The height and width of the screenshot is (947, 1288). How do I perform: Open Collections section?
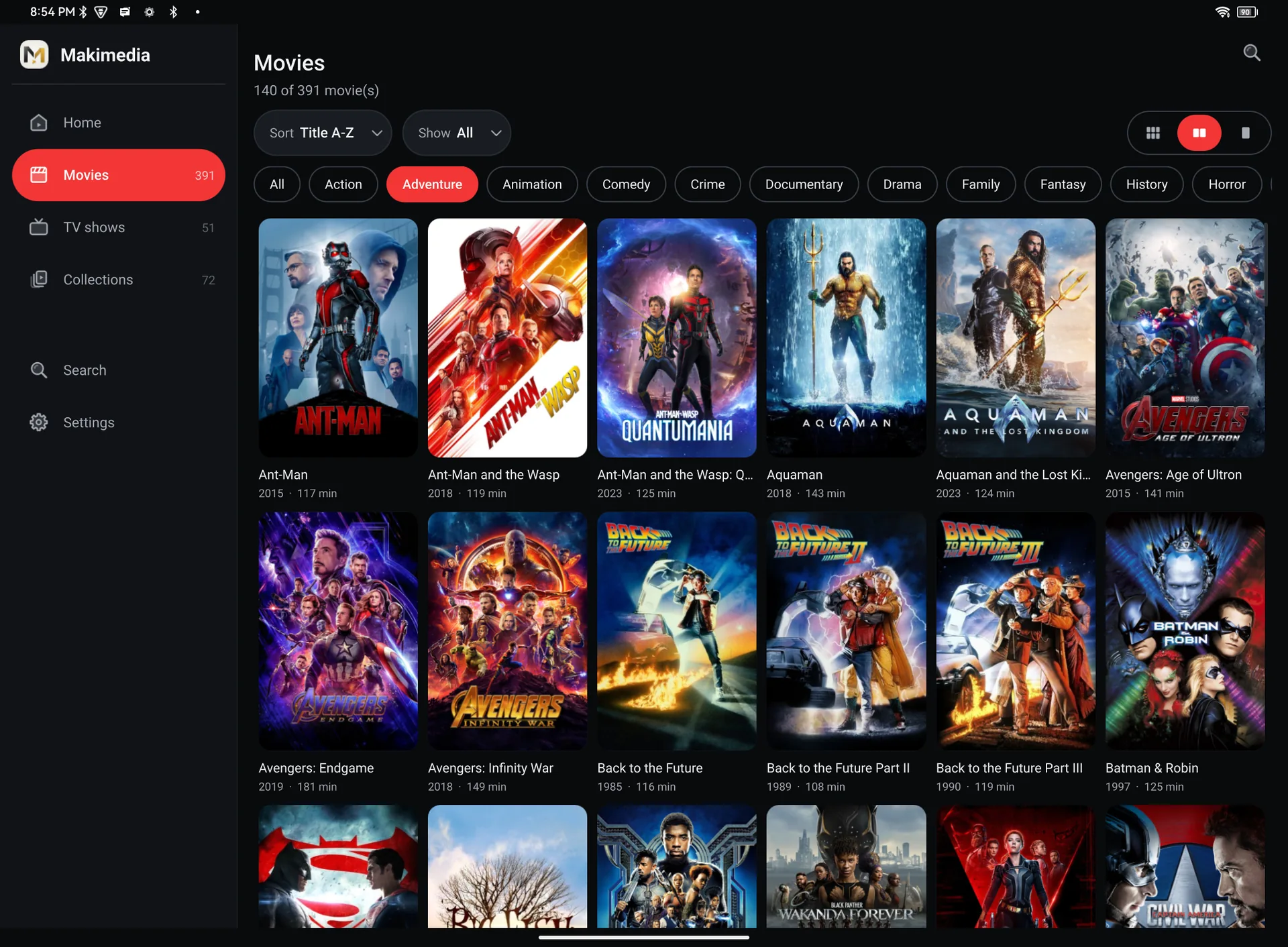(x=119, y=280)
